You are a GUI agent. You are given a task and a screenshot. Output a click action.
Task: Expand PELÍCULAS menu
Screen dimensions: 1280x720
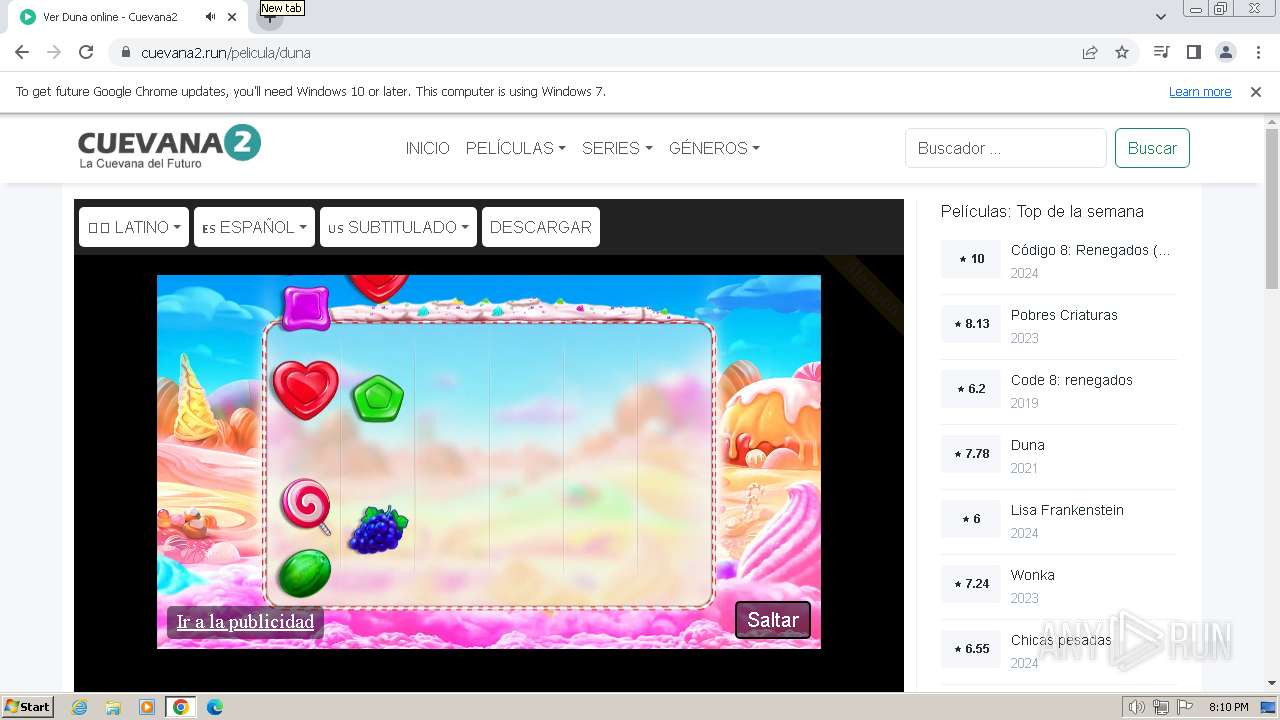515,148
